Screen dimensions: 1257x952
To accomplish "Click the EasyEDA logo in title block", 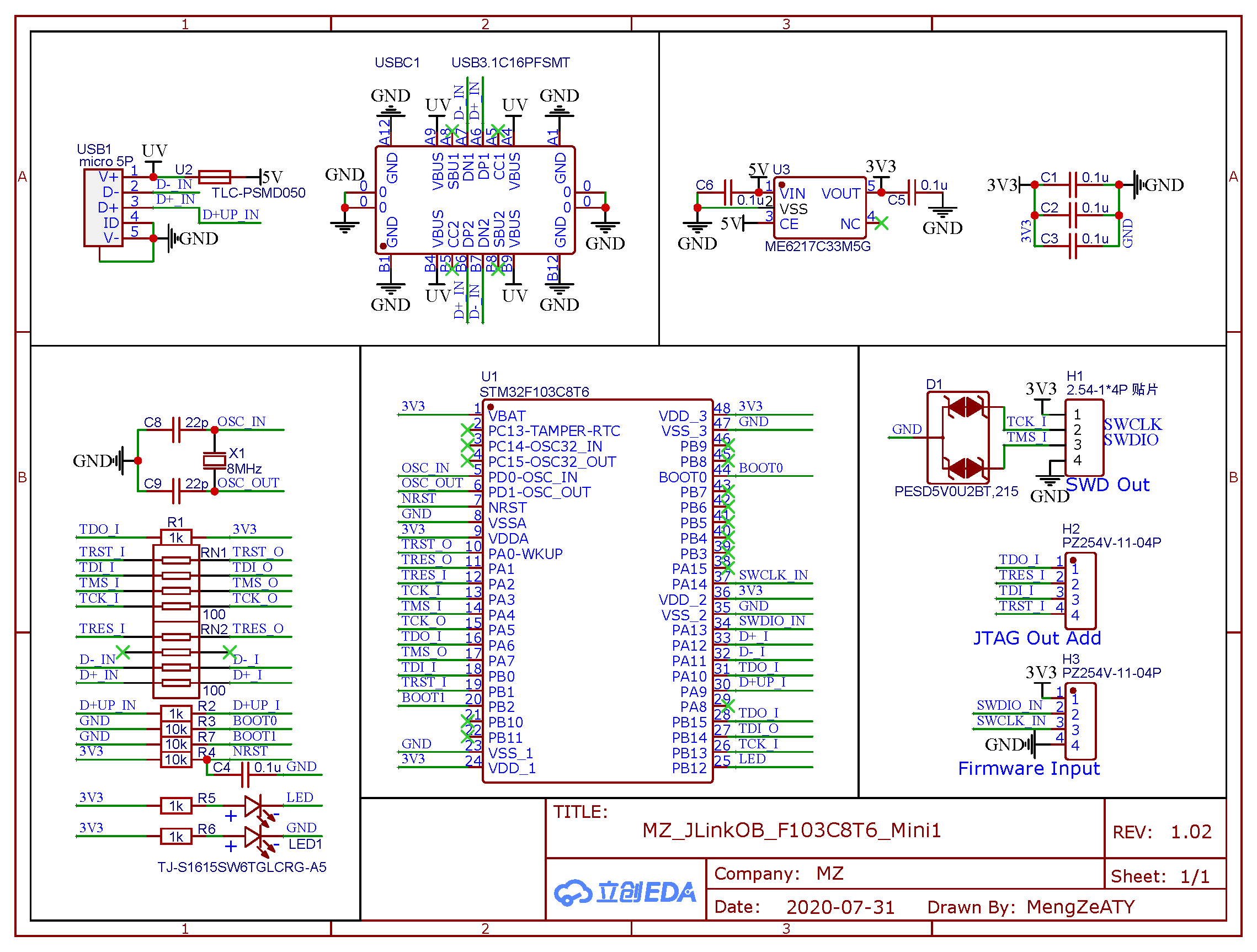I will pos(625,892).
